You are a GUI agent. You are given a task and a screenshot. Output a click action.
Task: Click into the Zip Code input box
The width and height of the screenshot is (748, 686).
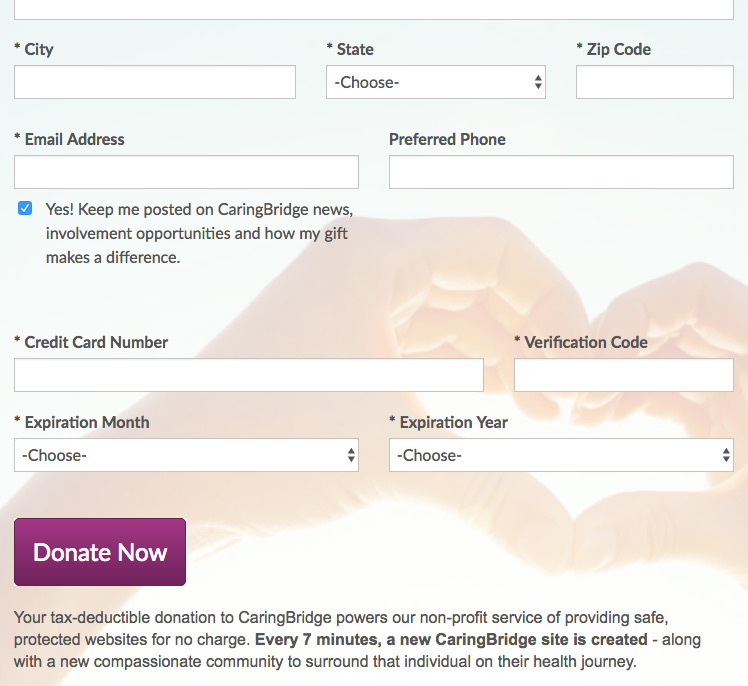654,82
